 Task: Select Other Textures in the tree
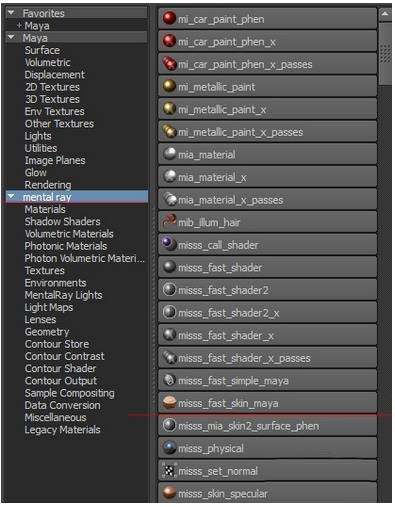pyautogui.click(x=59, y=124)
